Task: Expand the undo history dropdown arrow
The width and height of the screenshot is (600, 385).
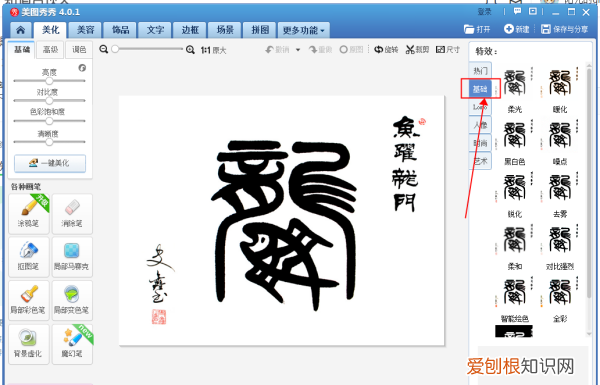Action: (x=298, y=50)
